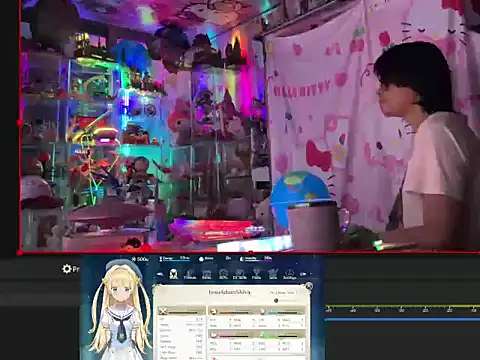Open the quill icon tab beside Settings
Screen dimensions: 480x360
[273, 274]
